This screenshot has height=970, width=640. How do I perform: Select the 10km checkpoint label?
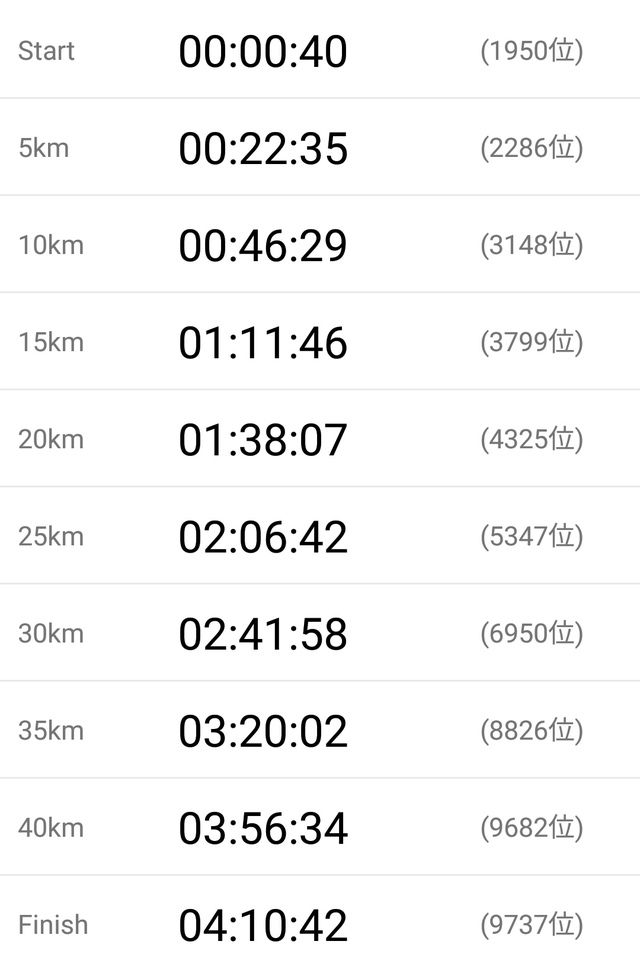[51, 246]
